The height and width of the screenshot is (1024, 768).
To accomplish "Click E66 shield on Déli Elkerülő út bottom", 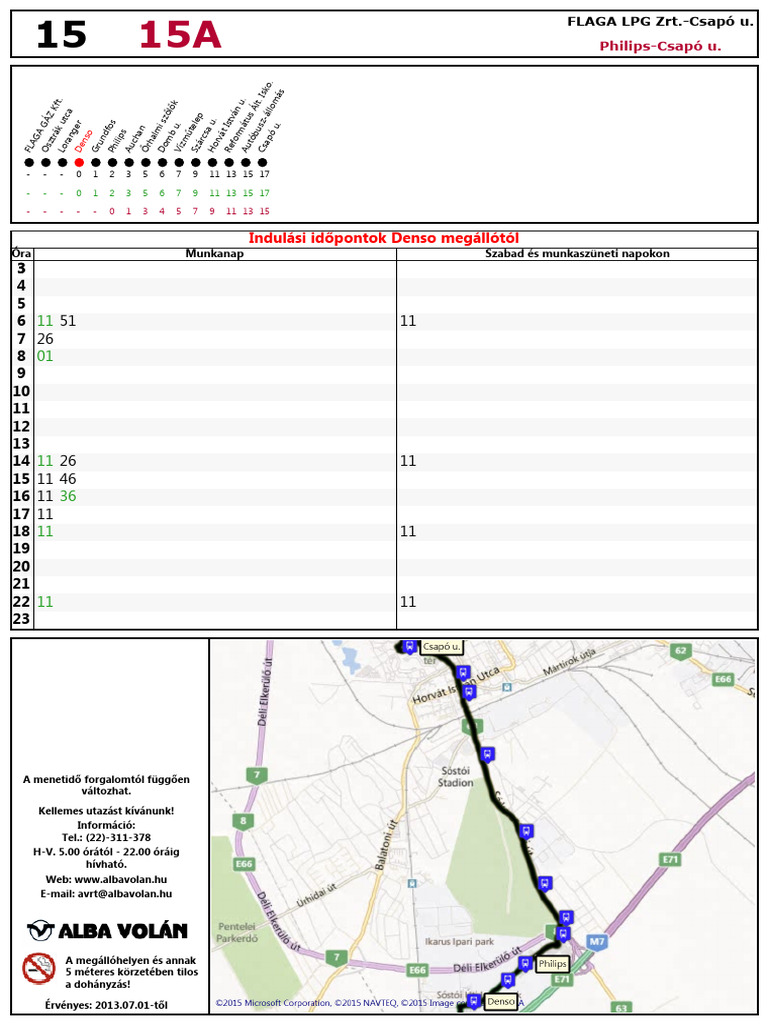I will point(417,970).
